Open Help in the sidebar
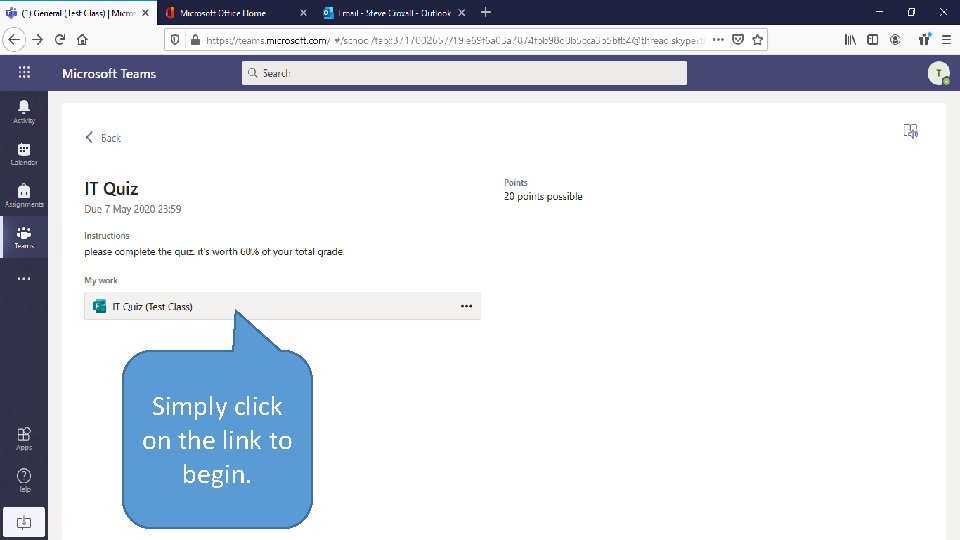Viewport: 960px width, 540px height. [24, 480]
